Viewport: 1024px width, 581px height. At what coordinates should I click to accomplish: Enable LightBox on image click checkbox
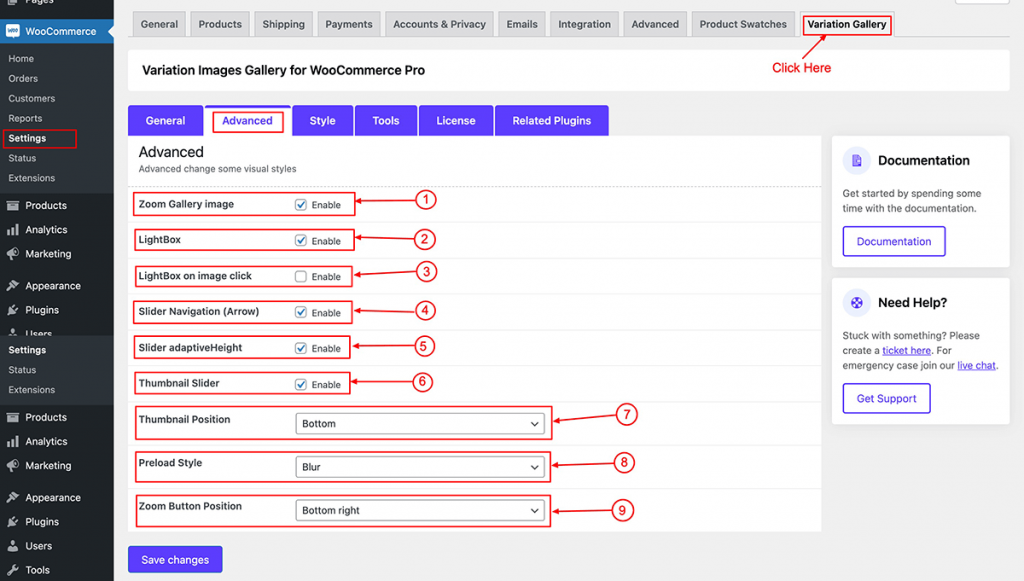click(x=300, y=276)
